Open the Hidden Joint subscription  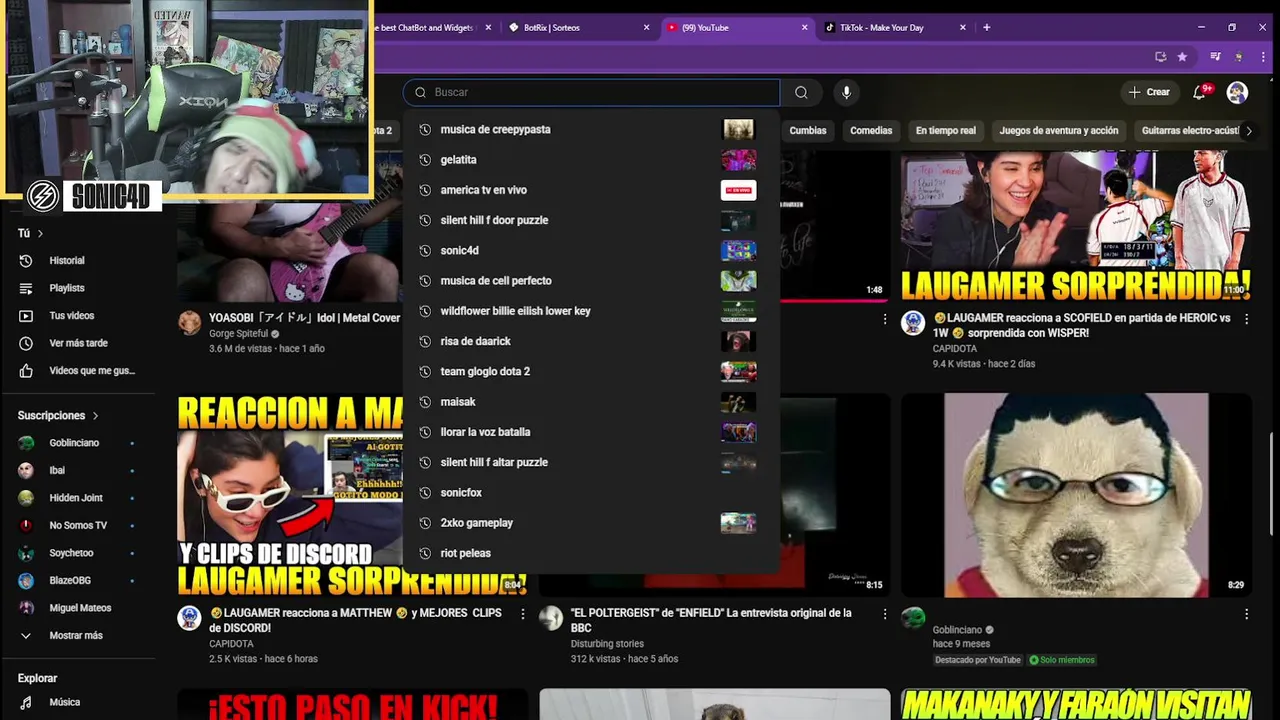78,498
